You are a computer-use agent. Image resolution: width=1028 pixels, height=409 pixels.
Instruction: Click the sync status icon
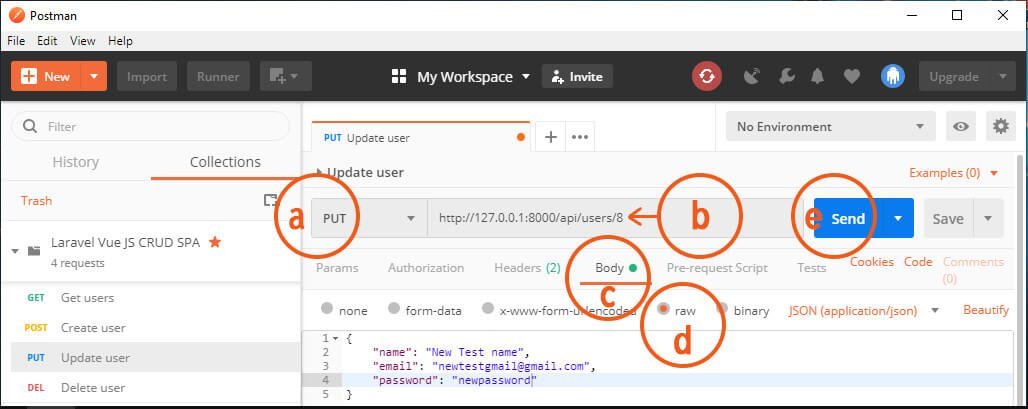[707, 77]
